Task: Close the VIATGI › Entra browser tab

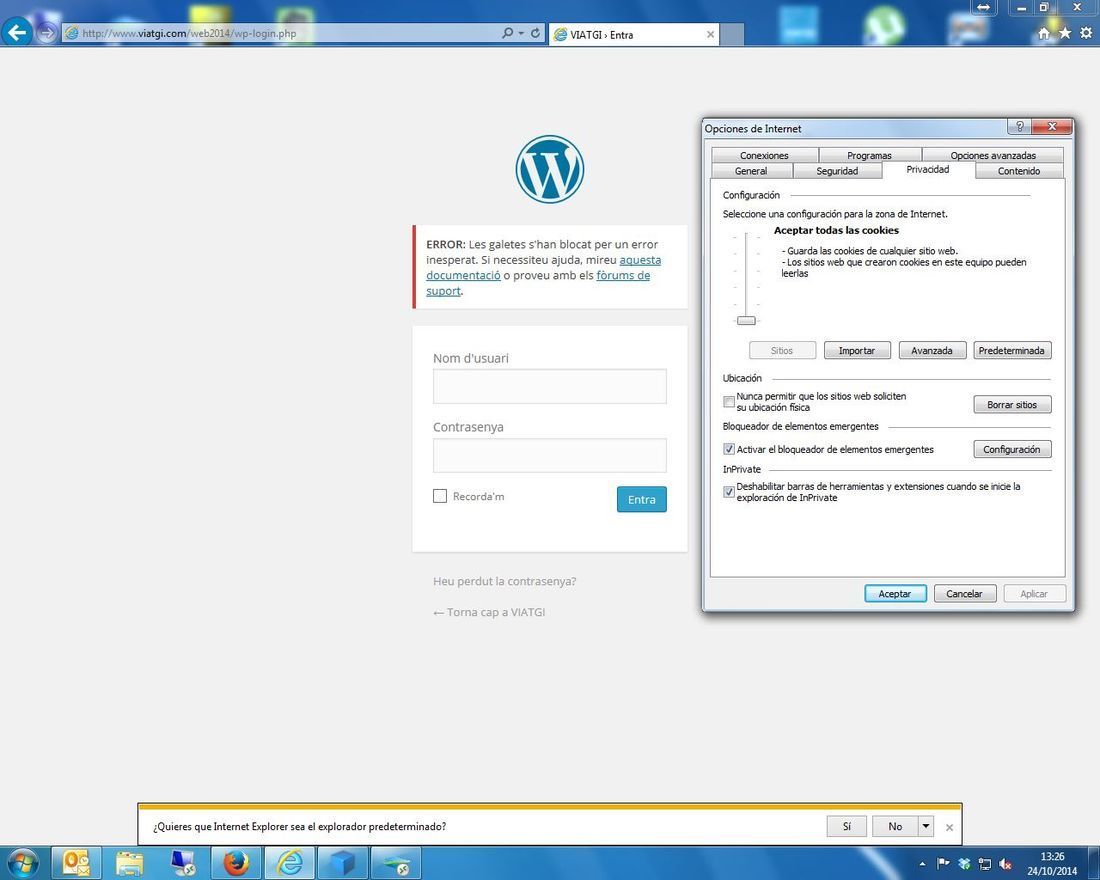Action: tap(710, 34)
